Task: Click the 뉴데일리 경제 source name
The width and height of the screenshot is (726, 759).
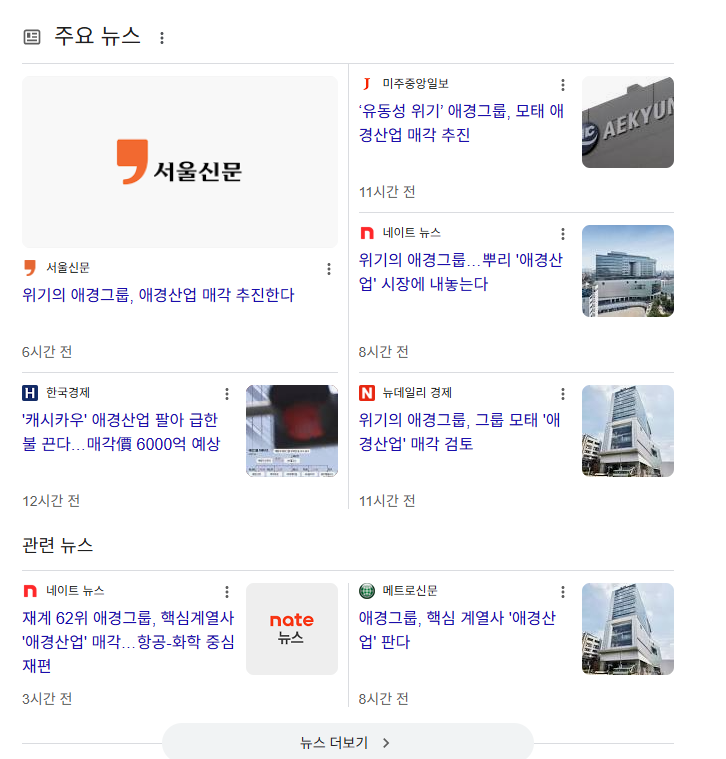Action: [417, 393]
